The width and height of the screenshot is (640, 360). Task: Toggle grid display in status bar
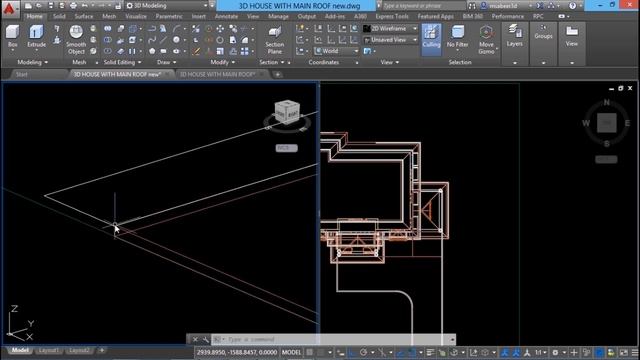coord(310,352)
